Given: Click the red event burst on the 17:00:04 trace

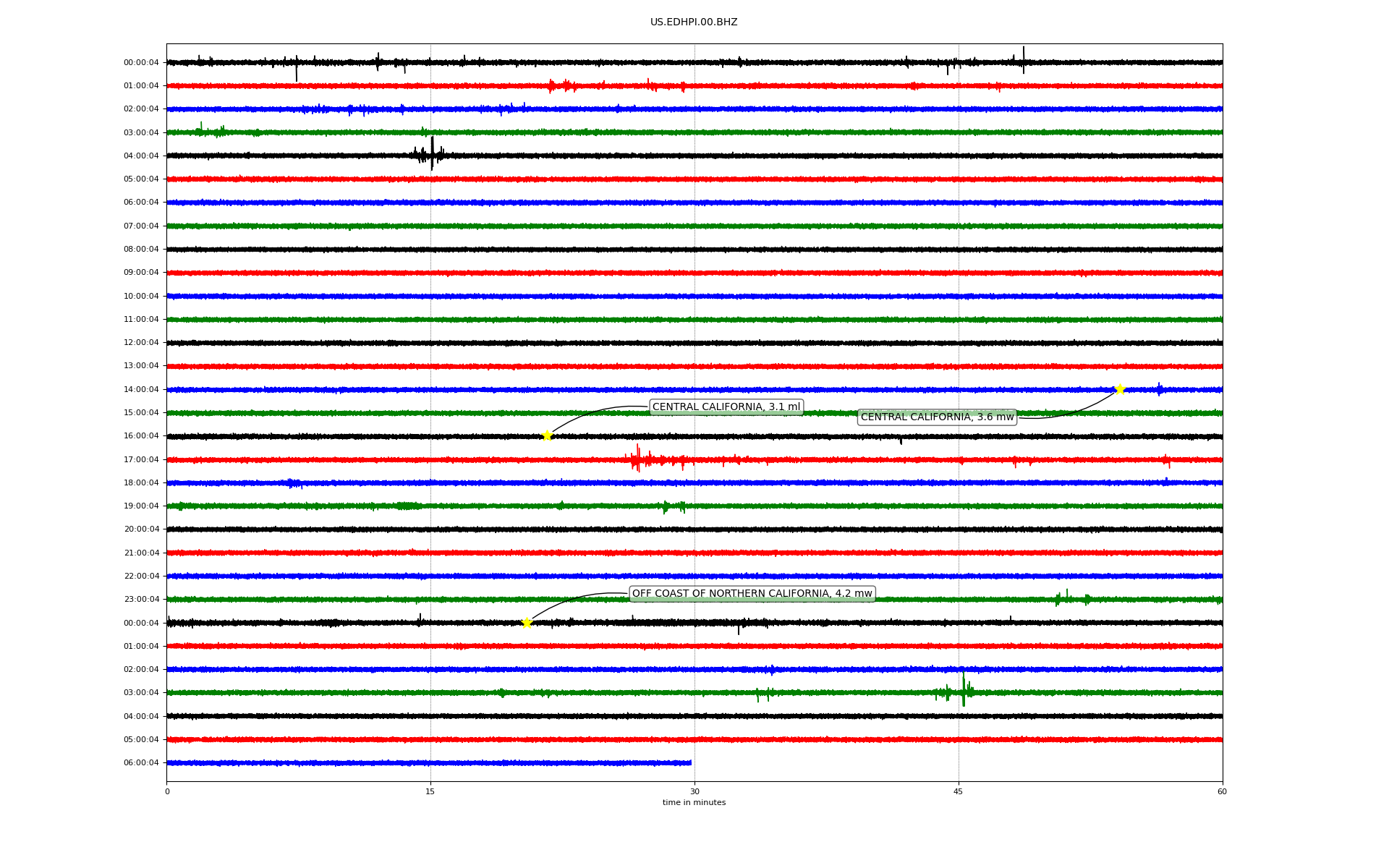Looking at the screenshot, I should 637,459.
